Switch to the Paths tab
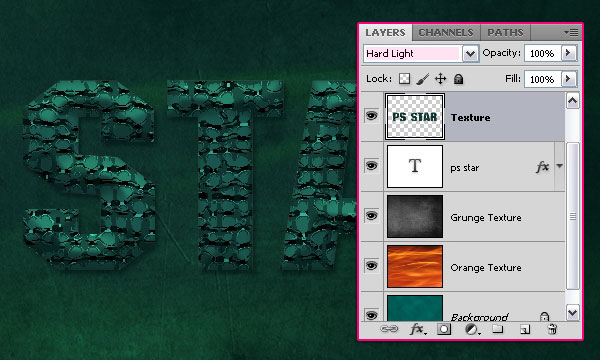Screen dimensions: 600x360 tap(505, 33)
